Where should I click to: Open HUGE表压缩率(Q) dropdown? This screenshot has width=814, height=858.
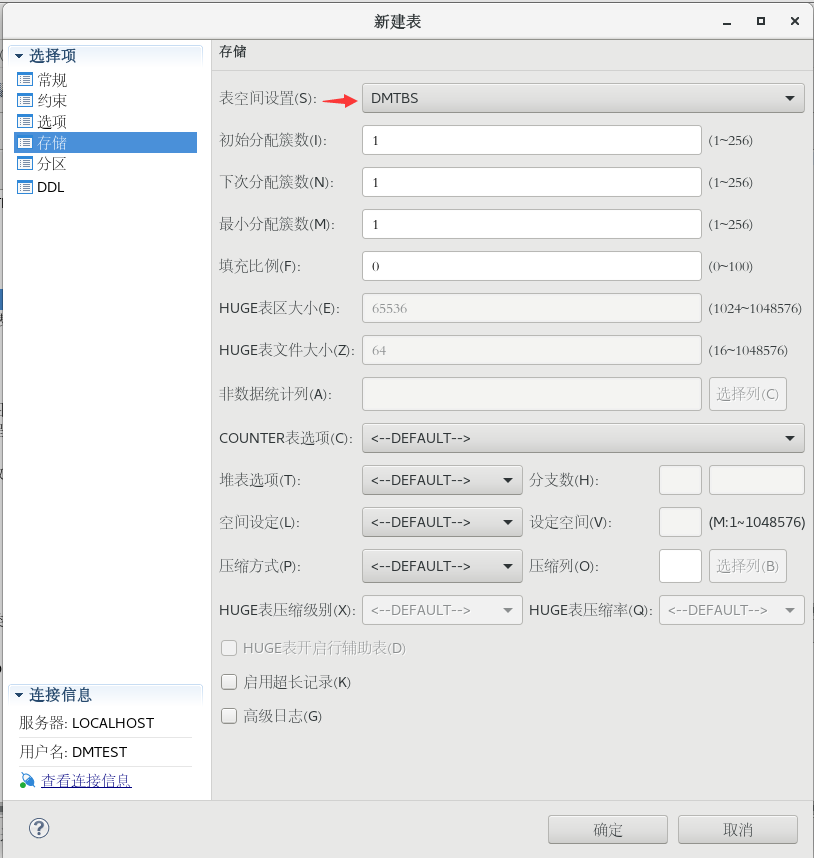732,610
